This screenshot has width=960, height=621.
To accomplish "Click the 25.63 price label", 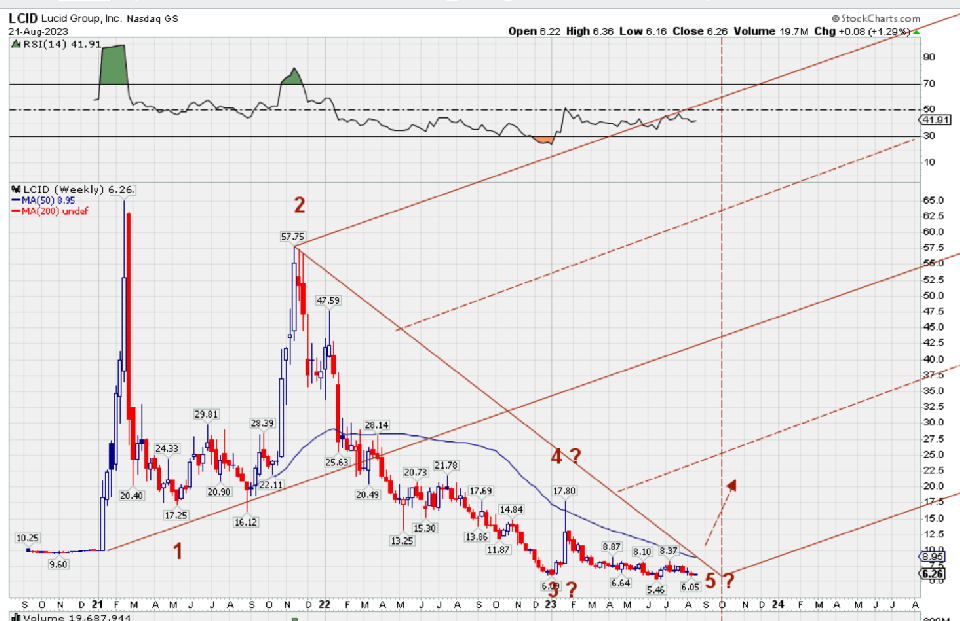I will 337,462.
